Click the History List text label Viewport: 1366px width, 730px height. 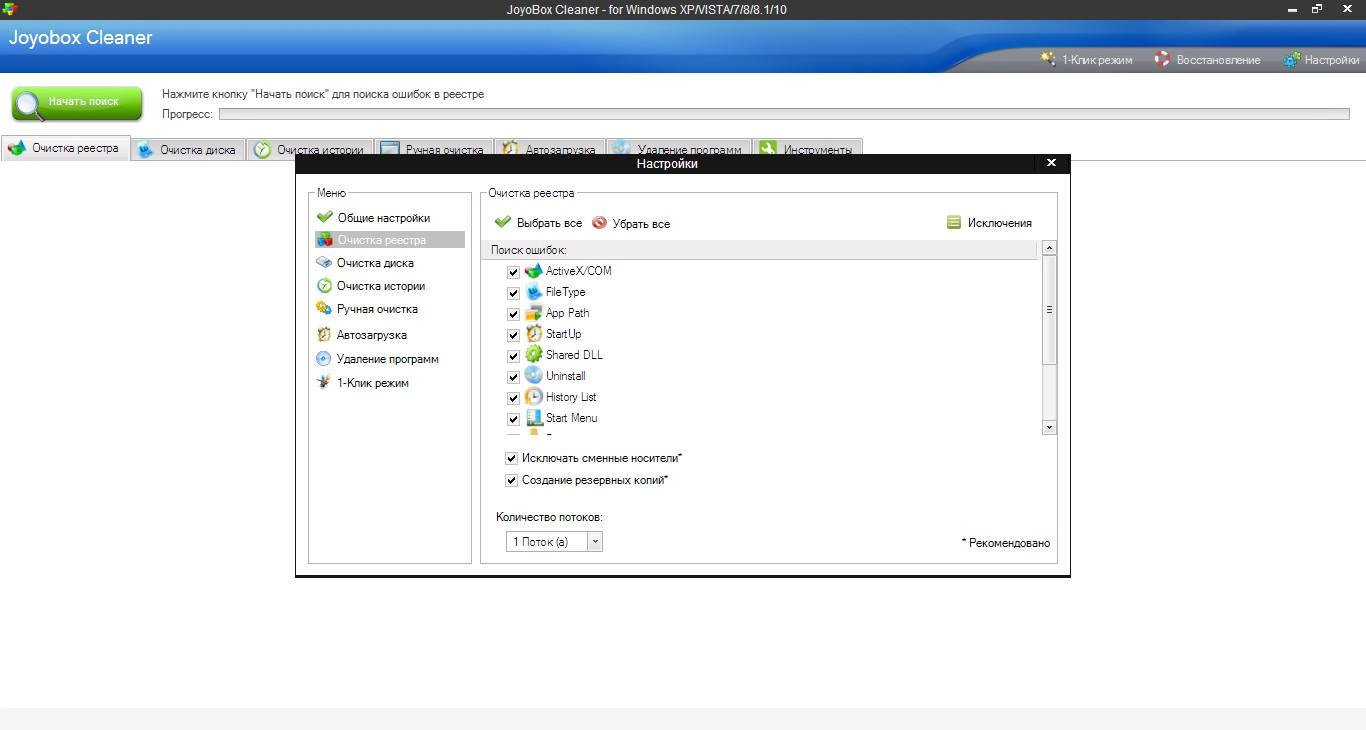pos(571,397)
